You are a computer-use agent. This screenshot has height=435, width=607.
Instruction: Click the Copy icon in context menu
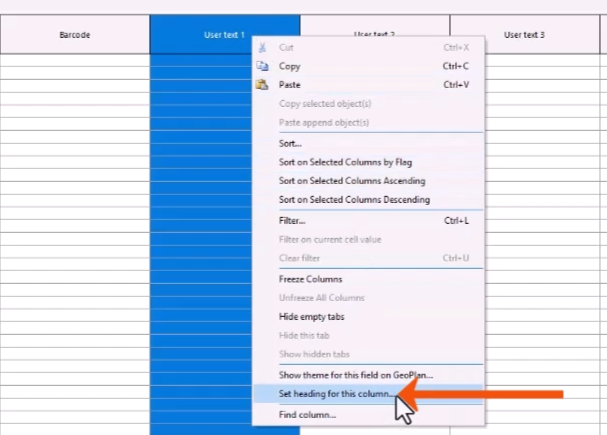click(x=262, y=66)
